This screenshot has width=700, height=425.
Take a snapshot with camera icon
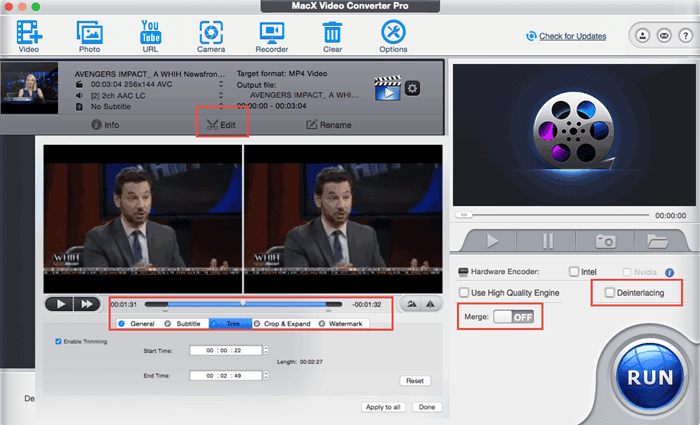click(605, 241)
